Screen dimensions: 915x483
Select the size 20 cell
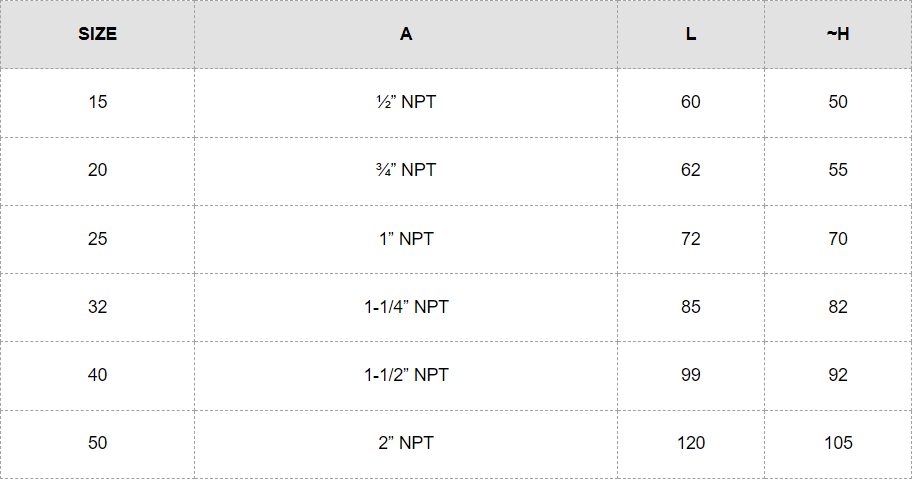(97, 170)
